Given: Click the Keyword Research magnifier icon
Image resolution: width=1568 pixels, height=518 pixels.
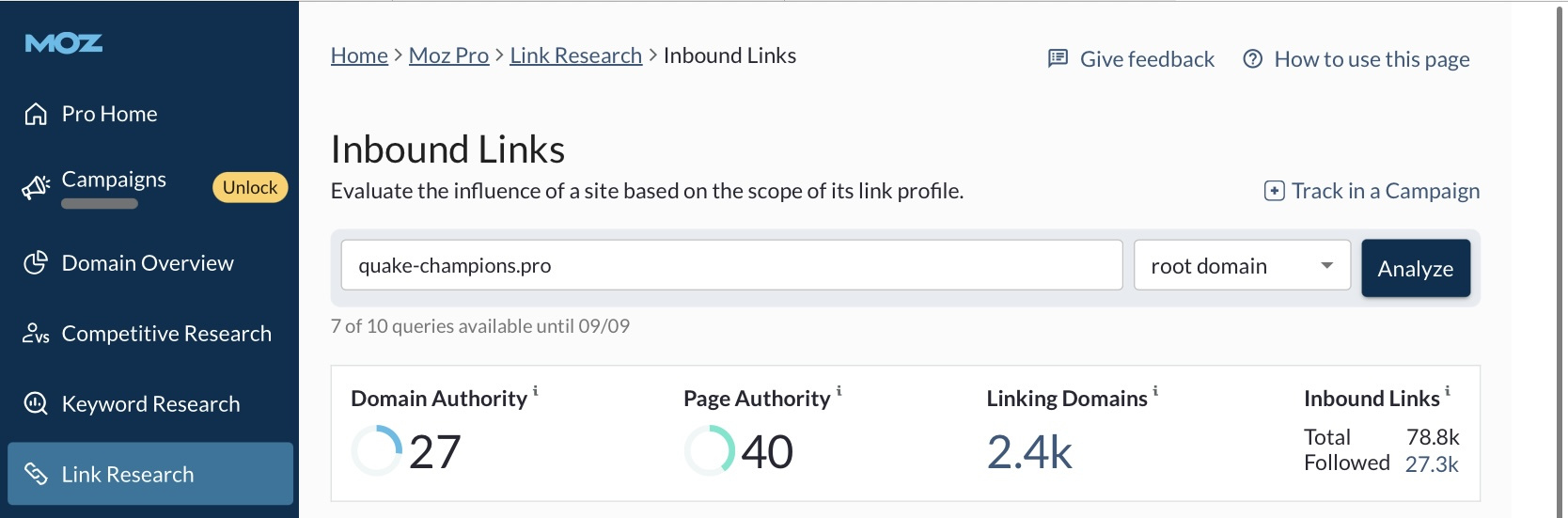Looking at the screenshot, I should click(x=36, y=404).
